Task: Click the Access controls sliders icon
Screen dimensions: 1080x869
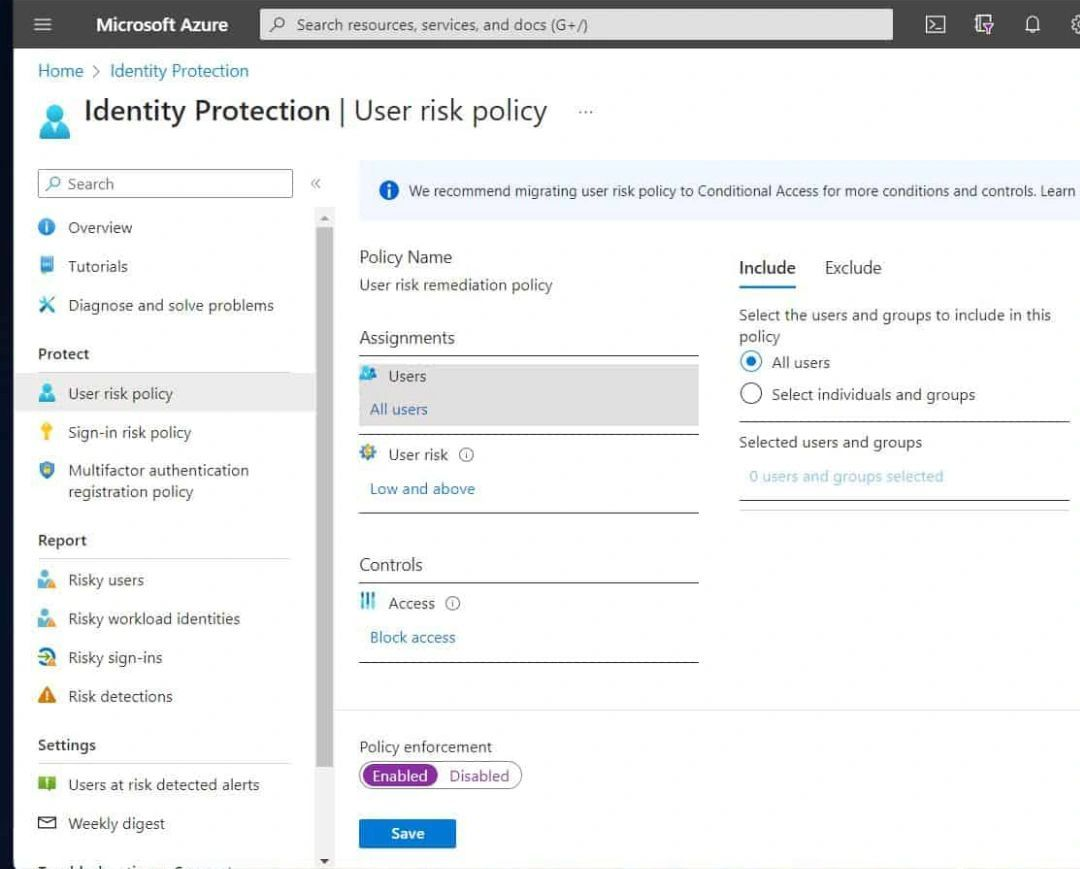Action: click(x=368, y=601)
